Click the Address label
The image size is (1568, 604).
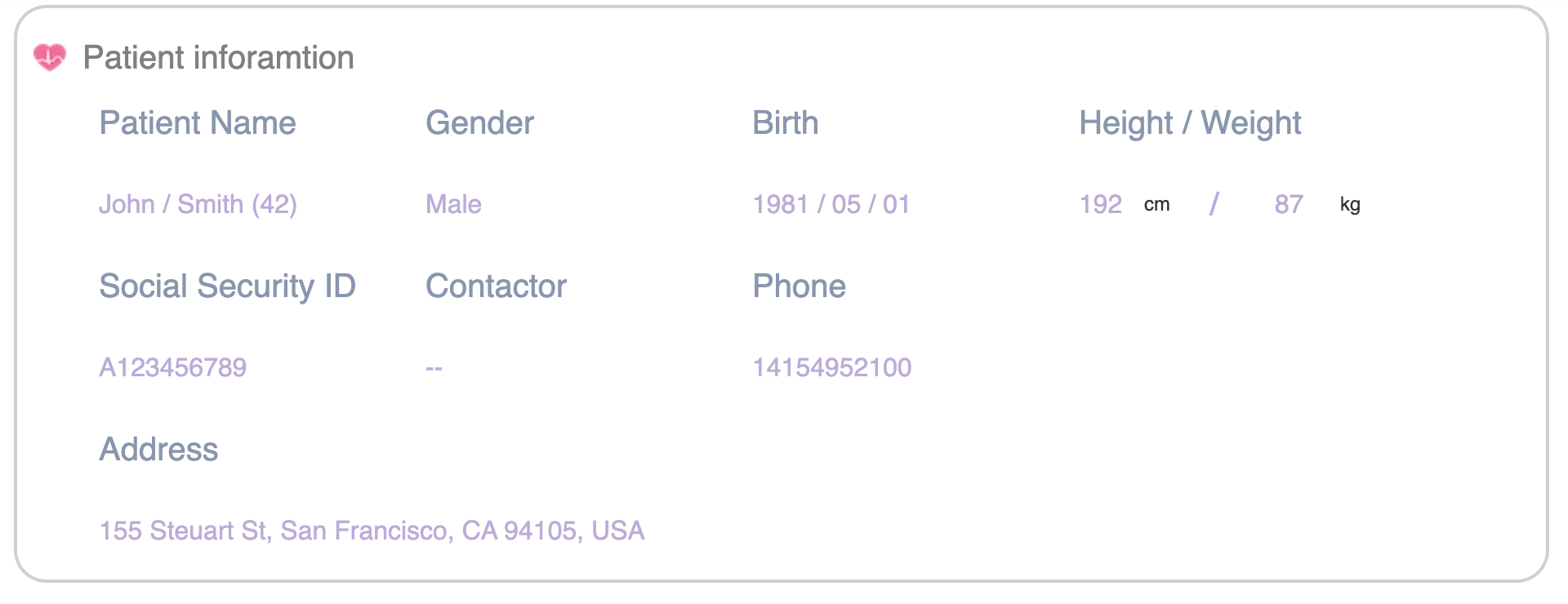158,450
